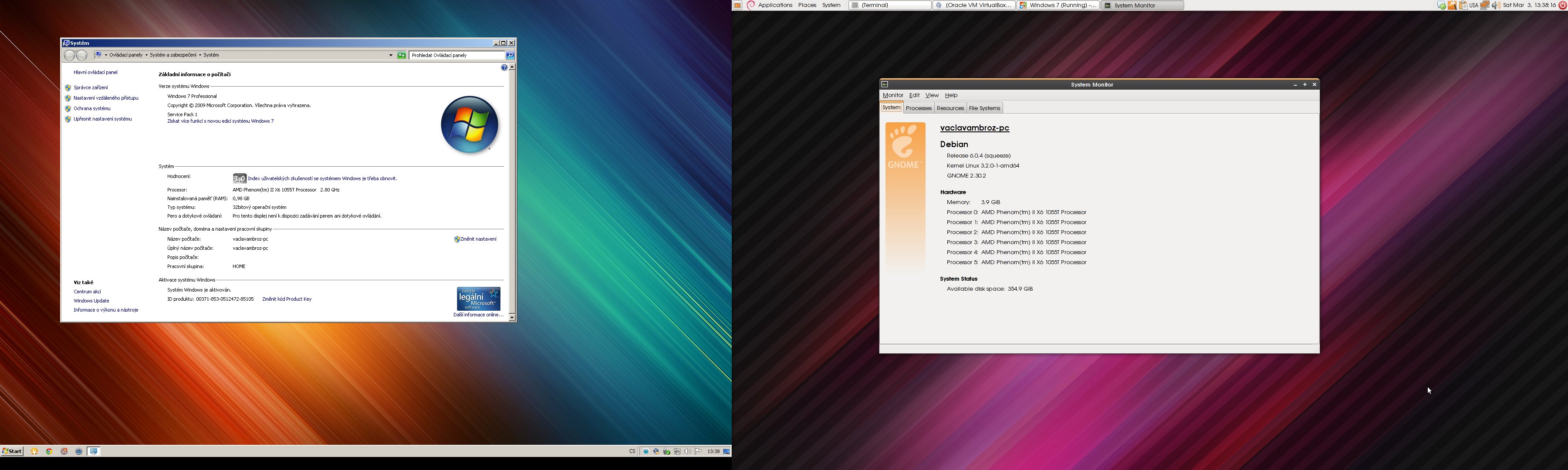The width and height of the screenshot is (1568, 470).
Task: Expand the arrow after Systém a zabezpečení breadcrumb
Action: tap(199, 55)
